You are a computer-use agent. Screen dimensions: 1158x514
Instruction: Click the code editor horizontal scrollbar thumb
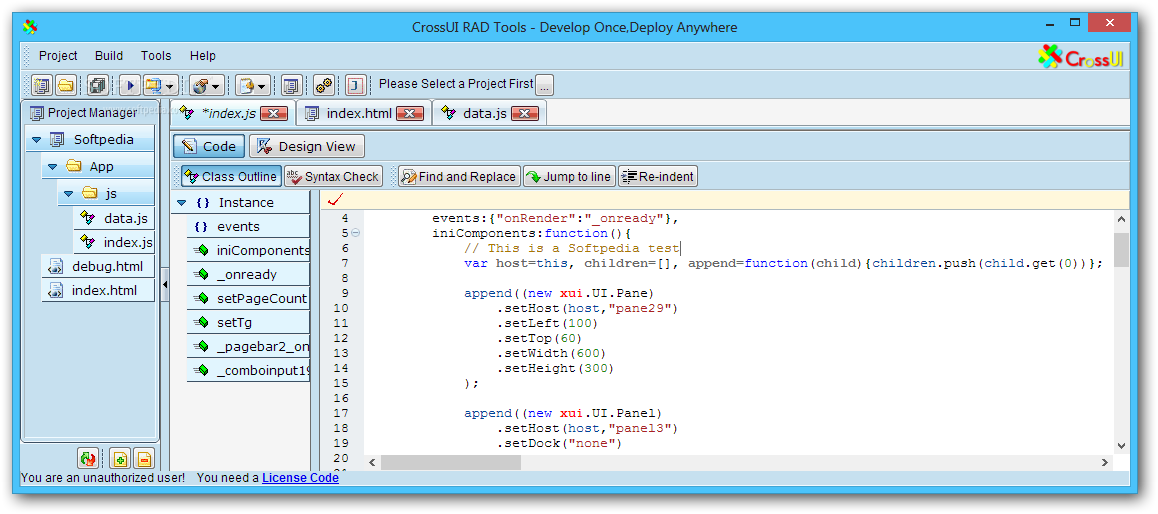pyautogui.click(x=450, y=462)
